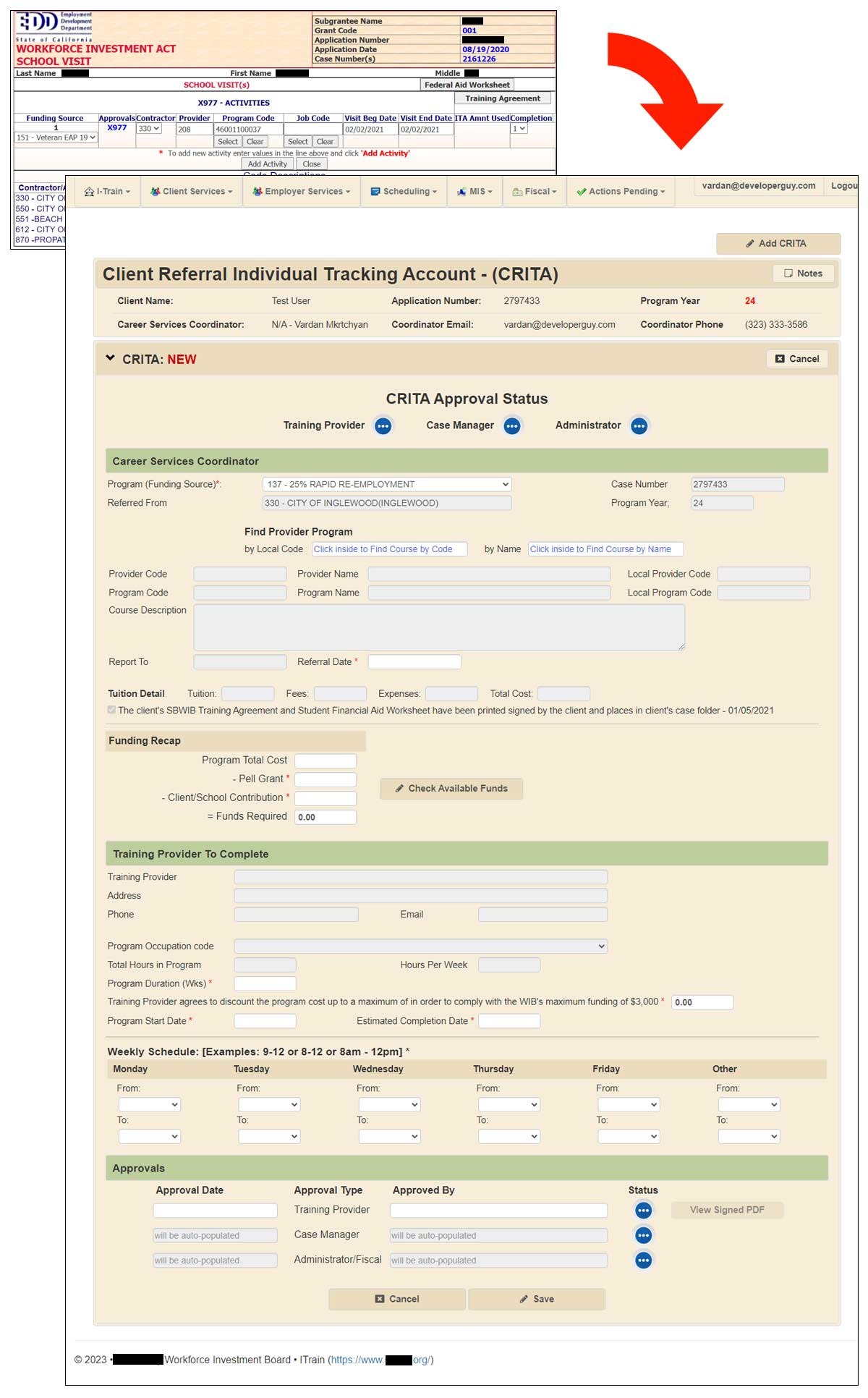This screenshot has height=1398, width=868.
Task: Open Monday From time dropdown
Action: [x=150, y=1105]
